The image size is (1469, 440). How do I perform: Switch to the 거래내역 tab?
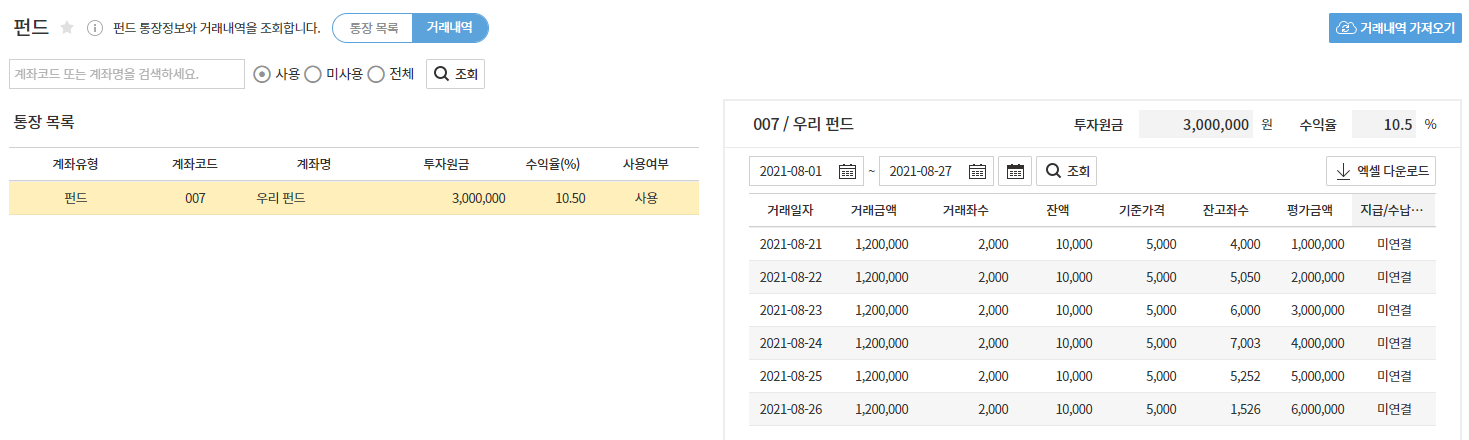[450, 28]
